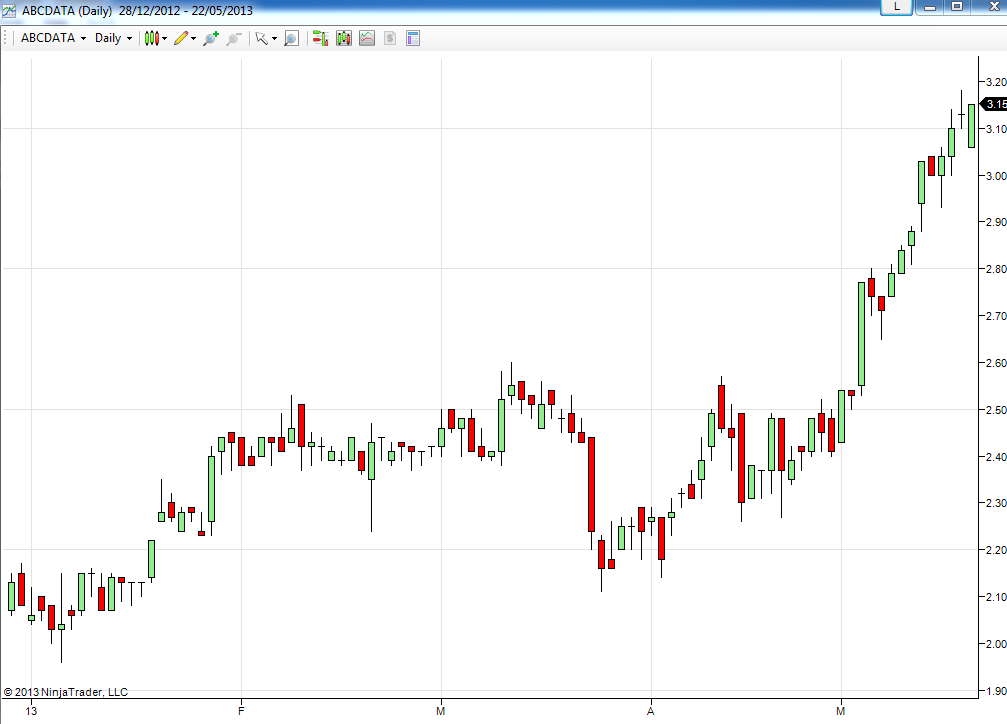Open the Daily interval dropdown

click(113, 38)
